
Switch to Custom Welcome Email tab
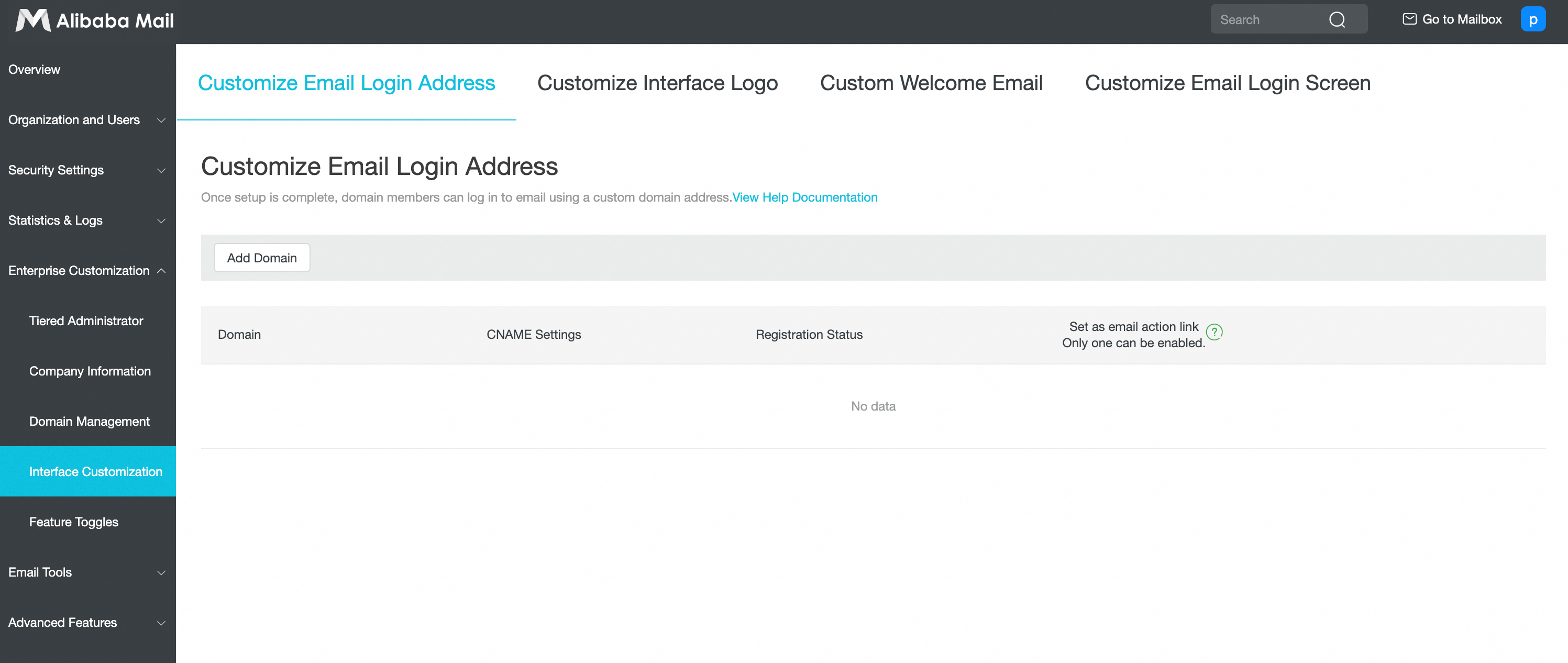tap(931, 83)
